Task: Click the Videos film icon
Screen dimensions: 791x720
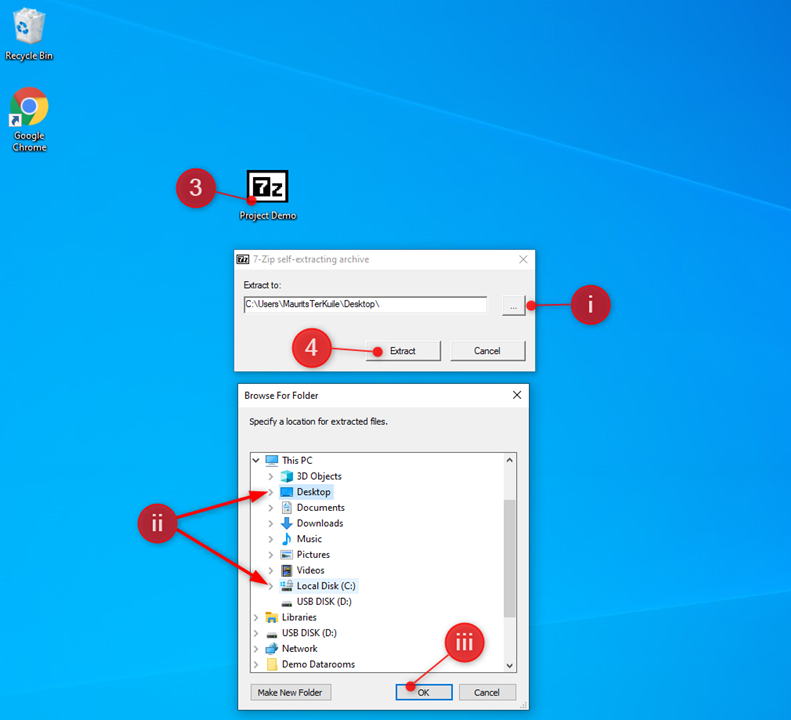Action: [287, 570]
